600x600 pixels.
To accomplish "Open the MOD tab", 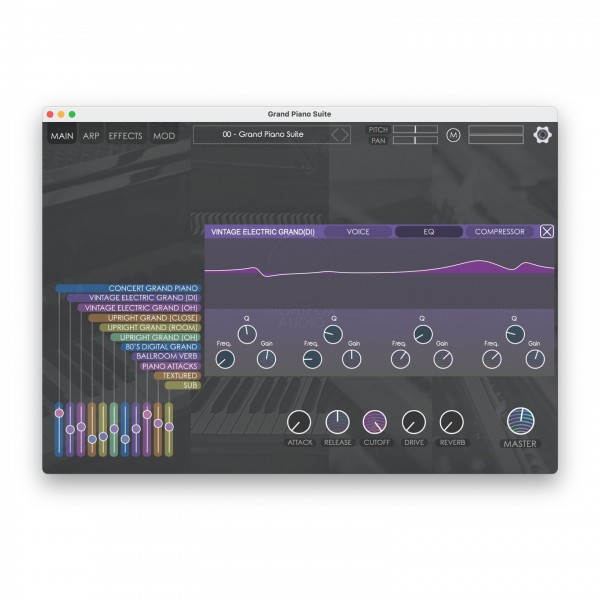I will (x=164, y=136).
